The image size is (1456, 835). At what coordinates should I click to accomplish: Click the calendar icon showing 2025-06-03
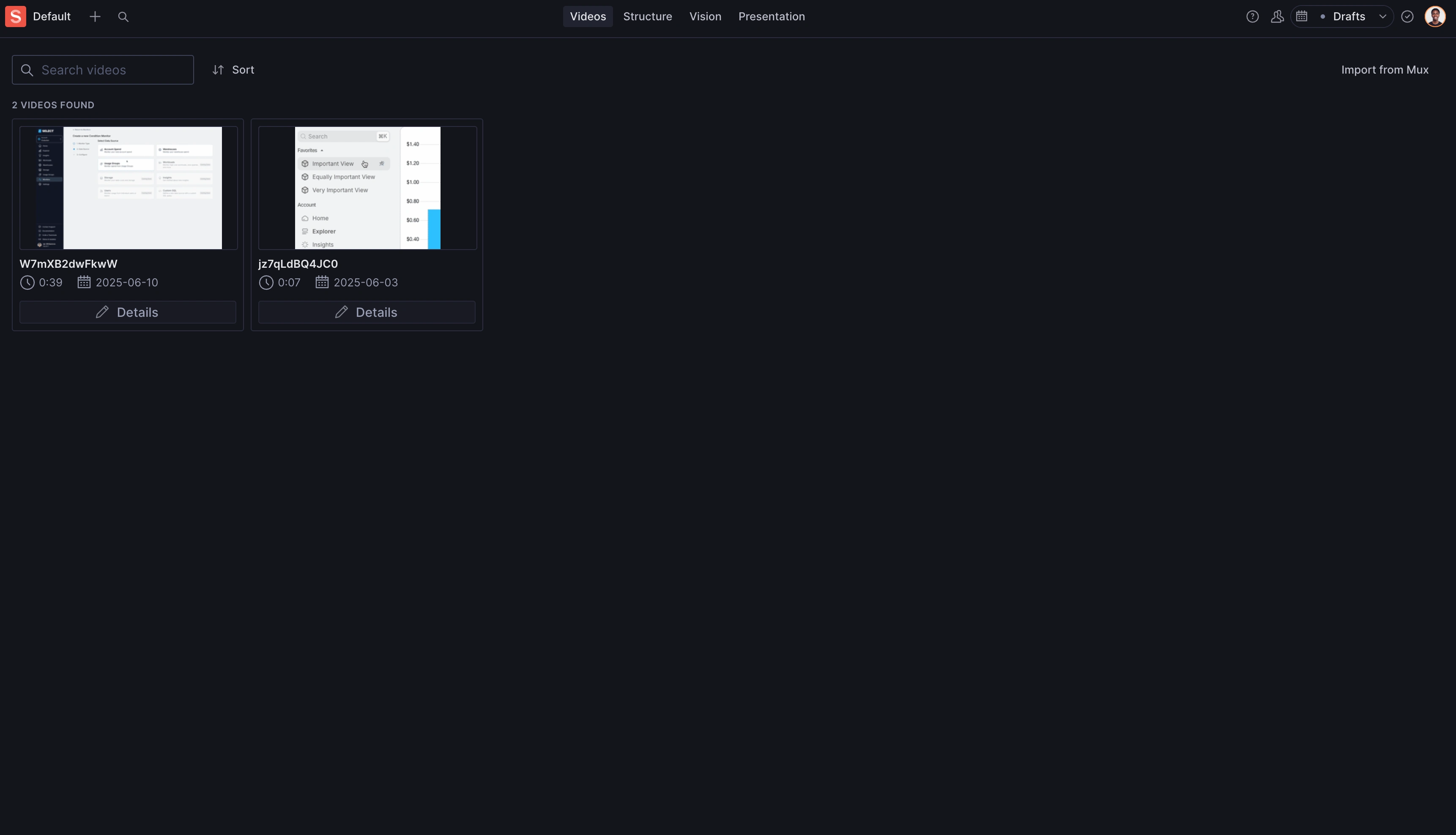click(x=322, y=282)
